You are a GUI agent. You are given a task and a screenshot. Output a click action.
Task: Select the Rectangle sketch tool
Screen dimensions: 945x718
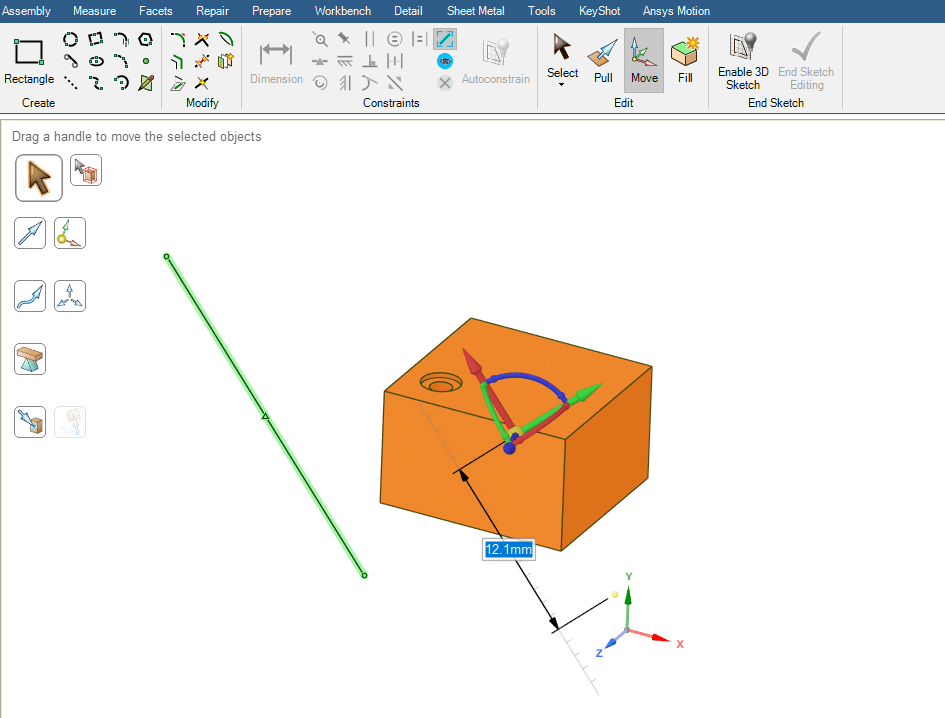pos(29,60)
